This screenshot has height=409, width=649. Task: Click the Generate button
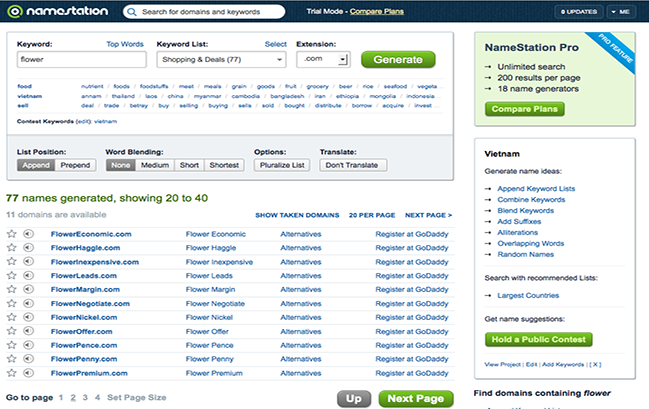click(398, 60)
